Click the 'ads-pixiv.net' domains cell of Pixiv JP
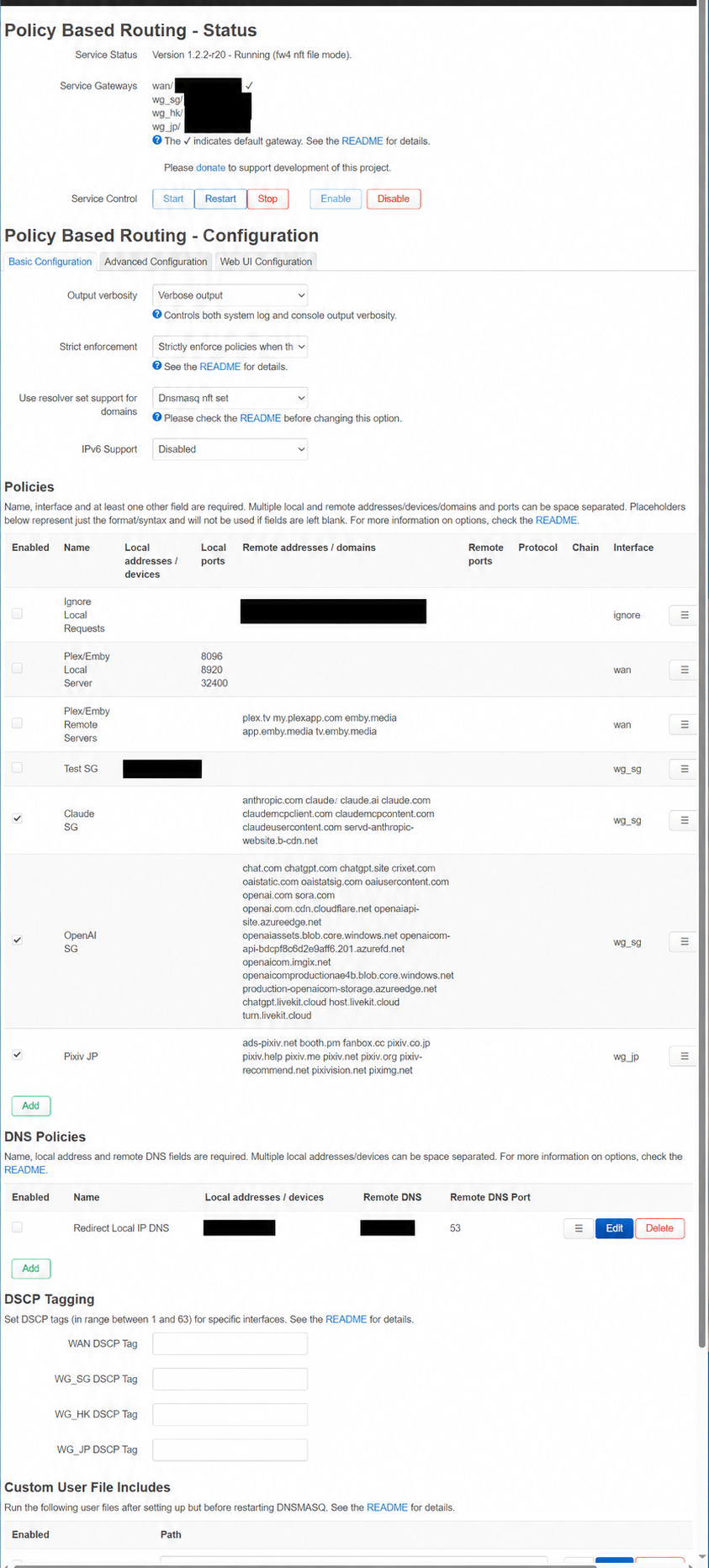The width and height of the screenshot is (709, 1568). (336, 1057)
